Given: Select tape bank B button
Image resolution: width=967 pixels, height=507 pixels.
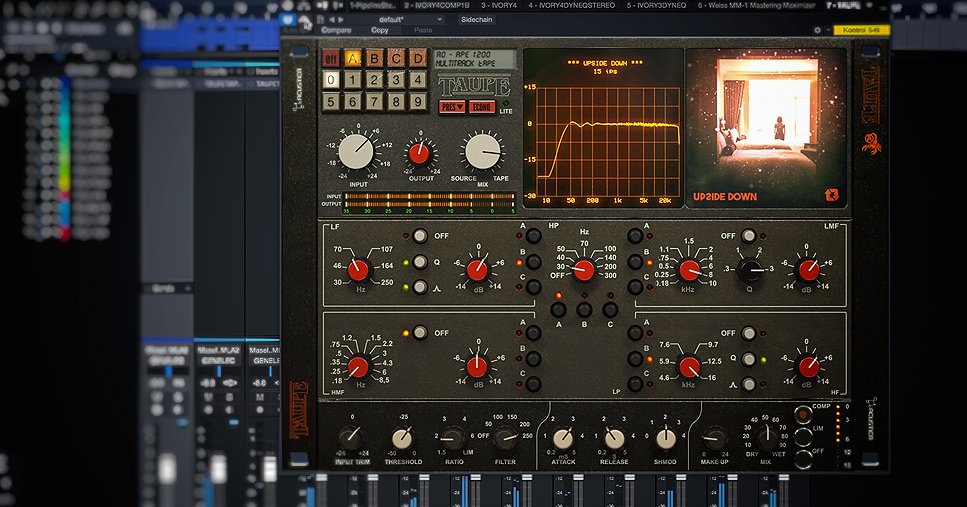Looking at the screenshot, I should click(x=374, y=59).
